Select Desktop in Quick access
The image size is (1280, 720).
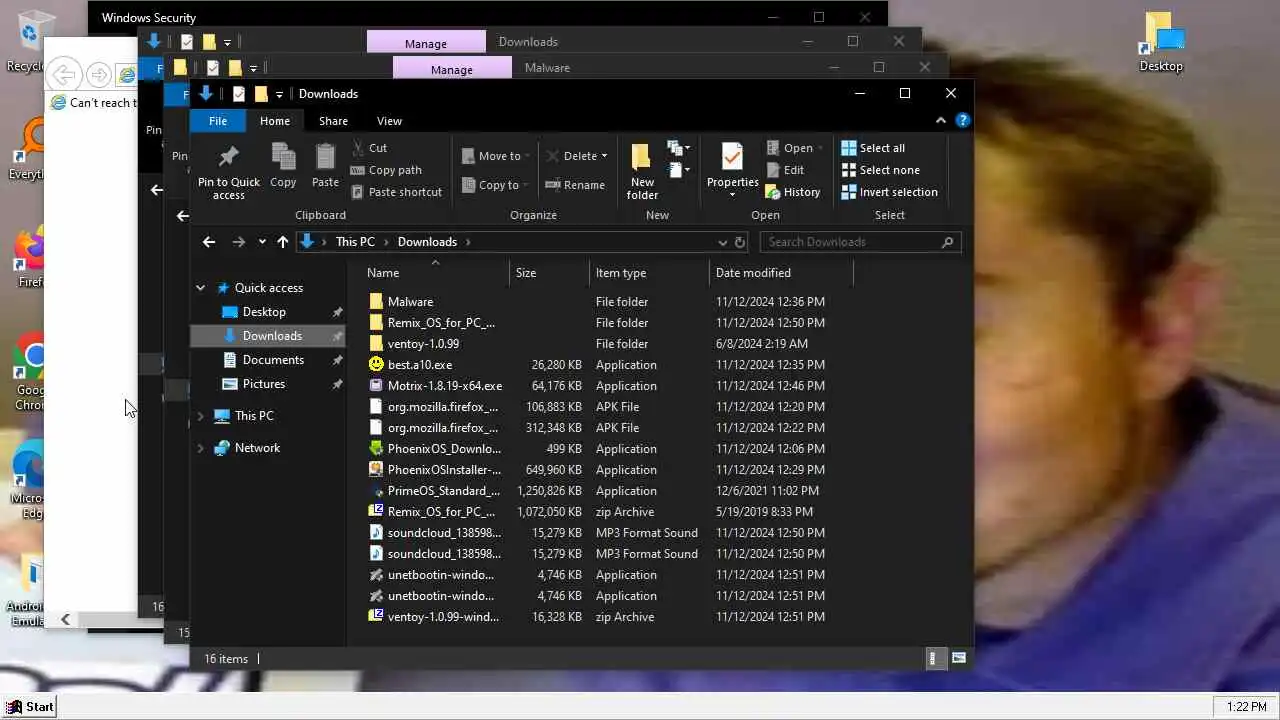(x=264, y=312)
